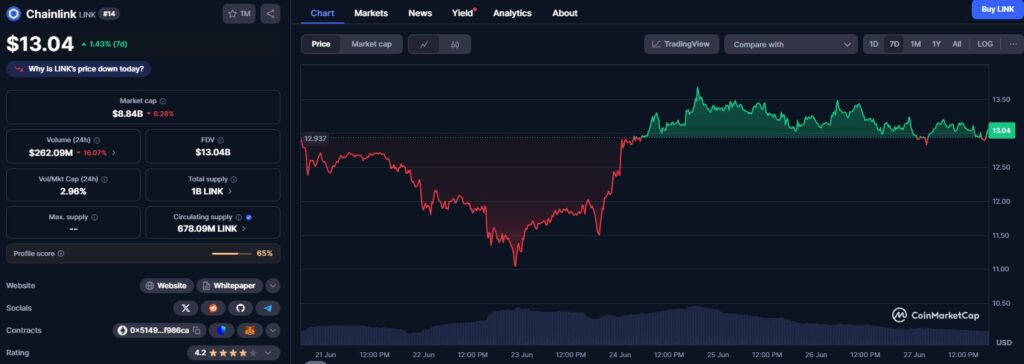This screenshot has height=364, width=1024.
Task: Open TradingView chart mode
Action: pyautogui.click(x=681, y=44)
